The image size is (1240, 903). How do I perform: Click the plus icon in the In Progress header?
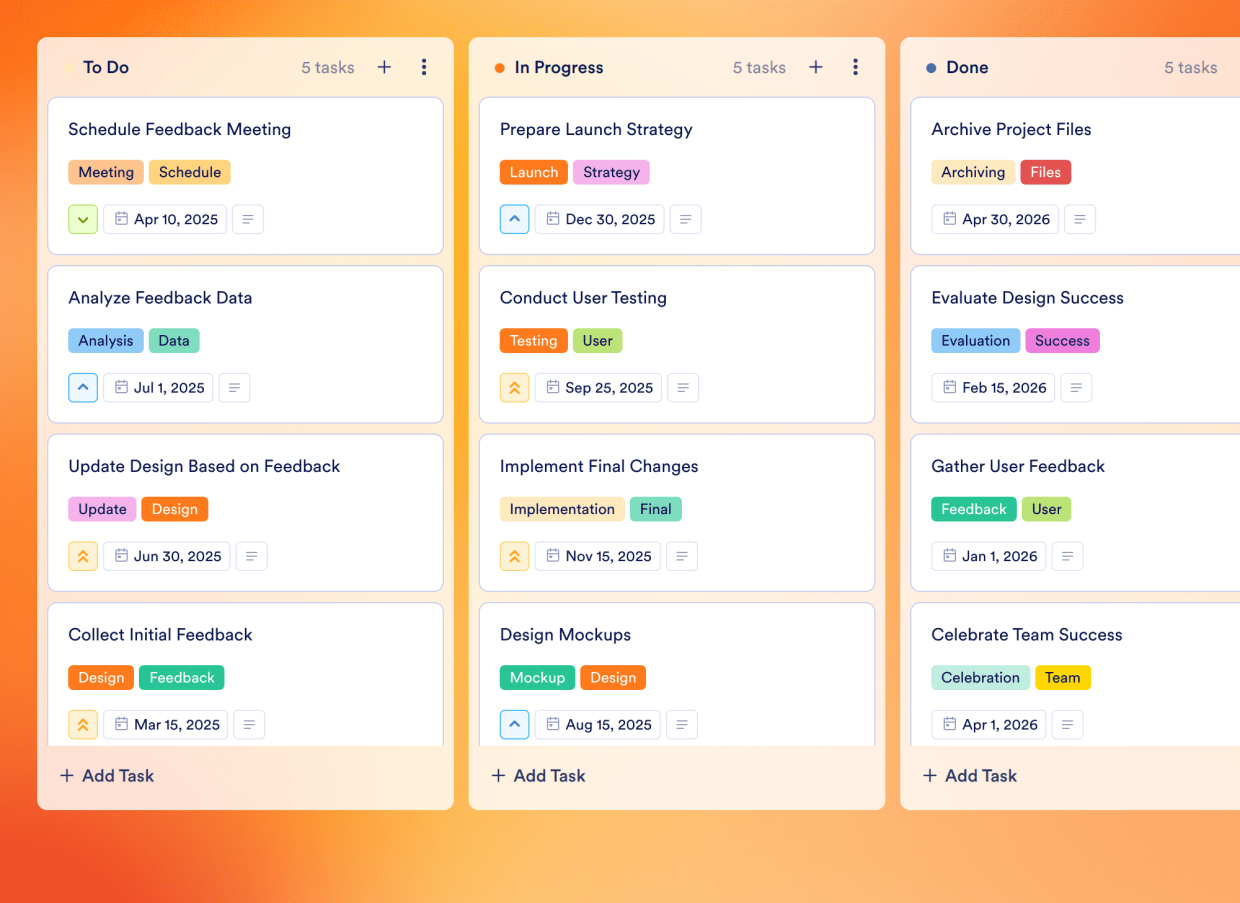[816, 67]
